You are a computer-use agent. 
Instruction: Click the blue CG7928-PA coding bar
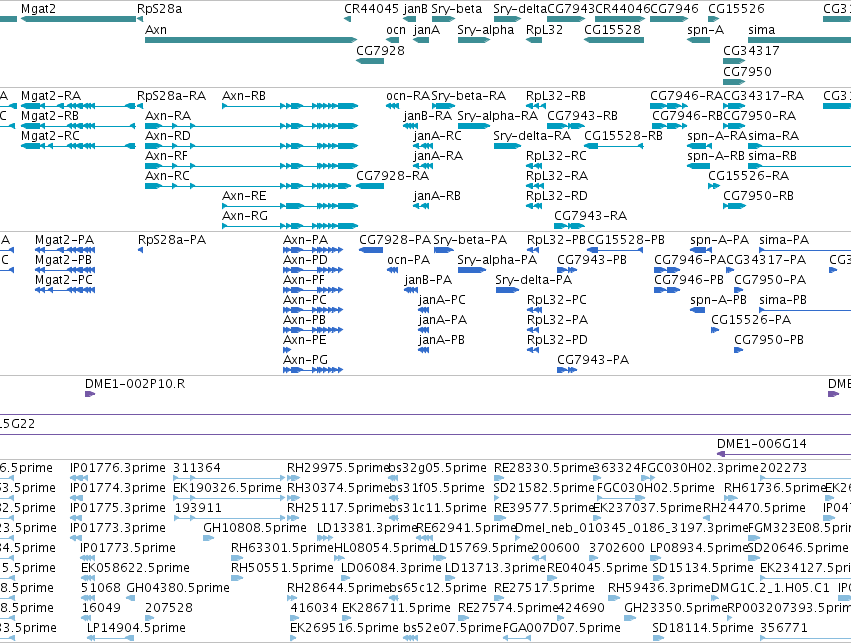tap(371, 250)
